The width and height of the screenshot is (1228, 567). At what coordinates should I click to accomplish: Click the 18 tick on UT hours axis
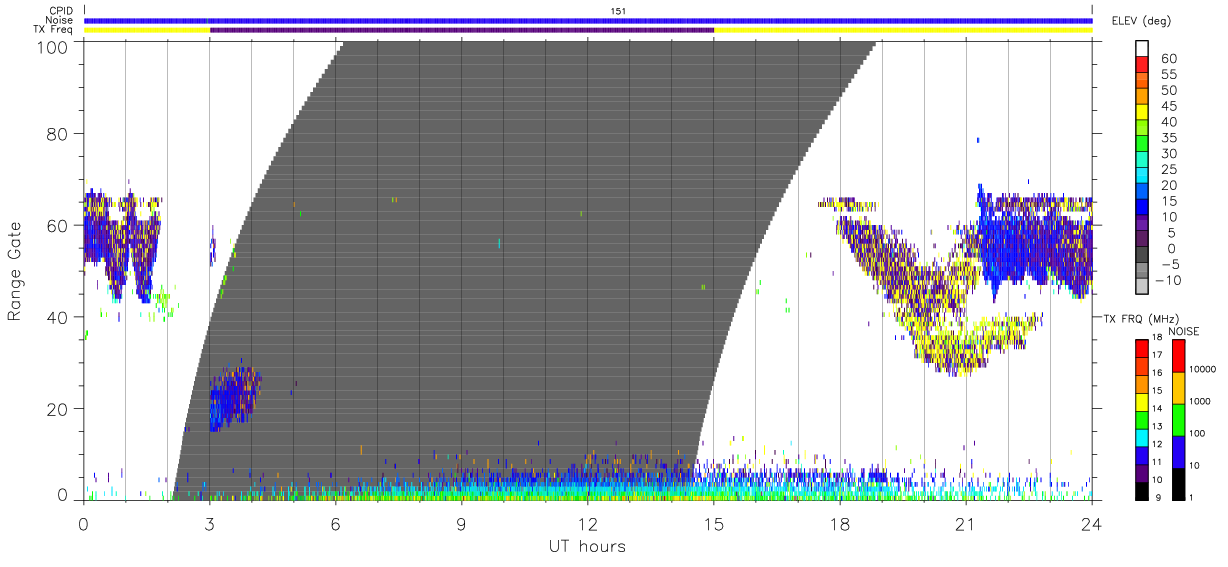(x=840, y=523)
